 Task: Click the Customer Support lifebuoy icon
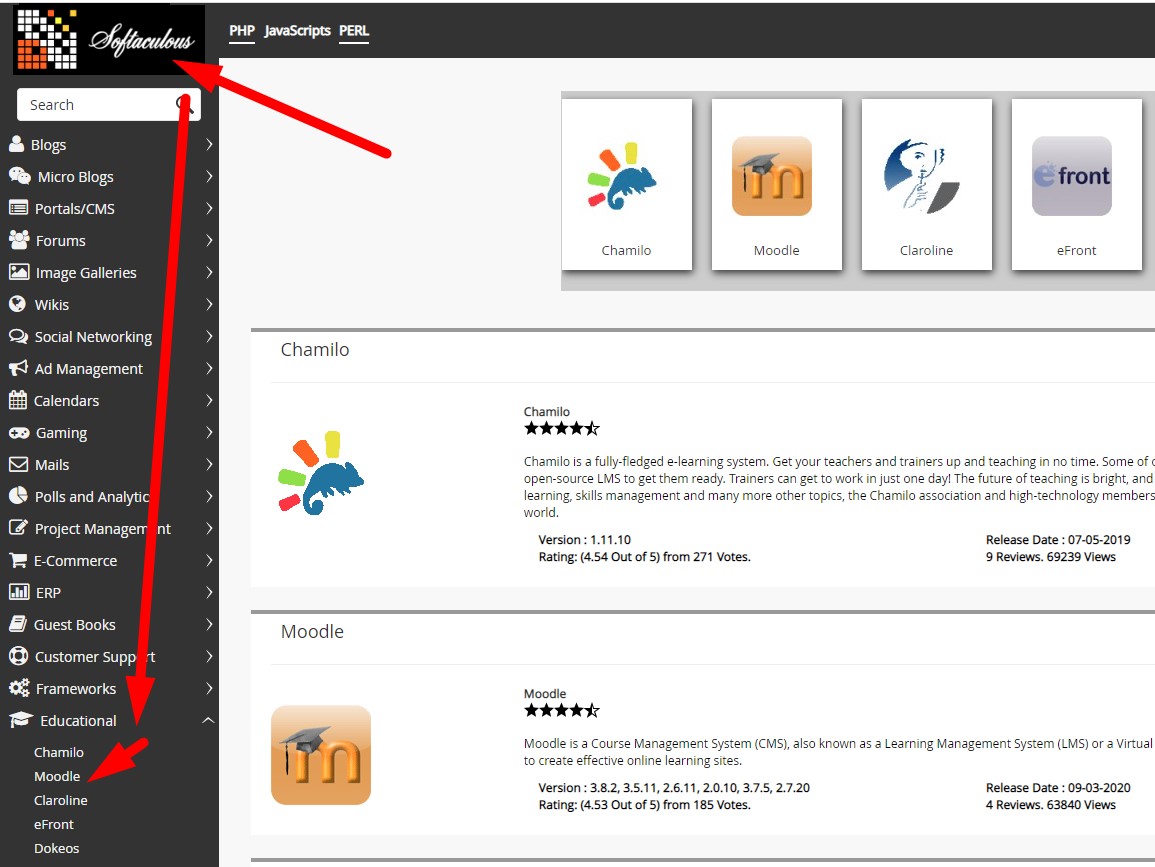click(18, 656)
